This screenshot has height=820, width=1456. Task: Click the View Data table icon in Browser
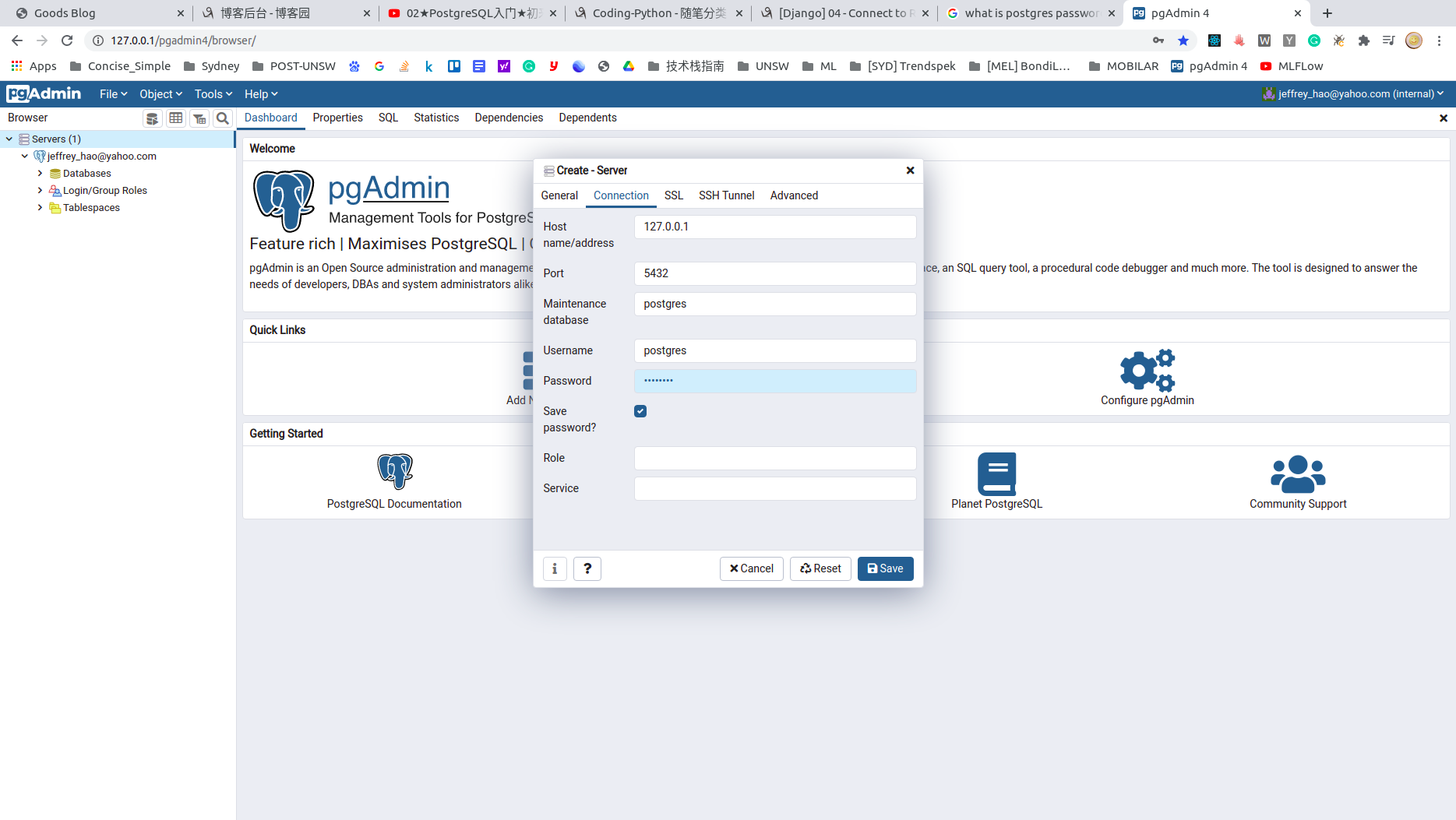point(176,118)
